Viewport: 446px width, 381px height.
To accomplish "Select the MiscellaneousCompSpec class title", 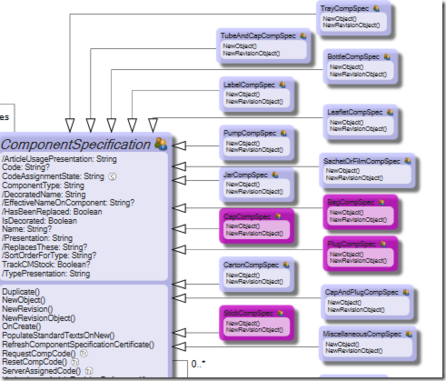I will [x=362, y=334].
